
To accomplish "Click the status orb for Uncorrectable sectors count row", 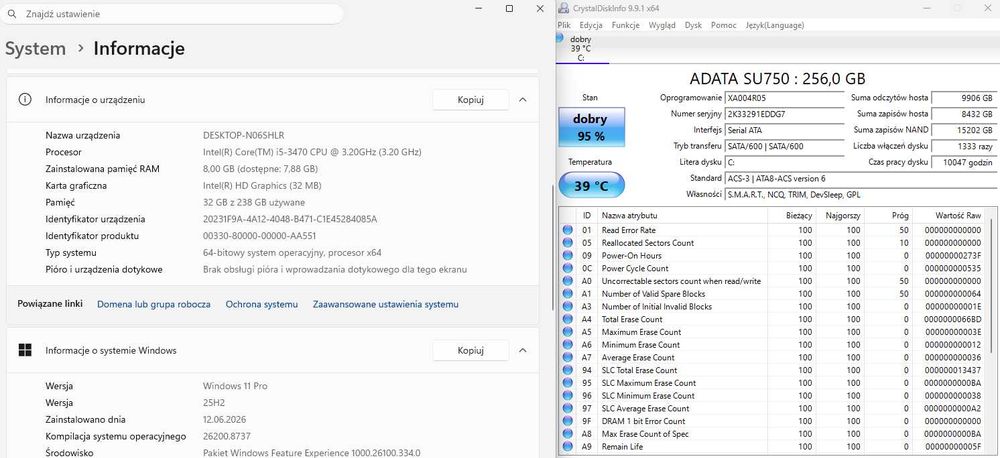I will coord(568,281).
